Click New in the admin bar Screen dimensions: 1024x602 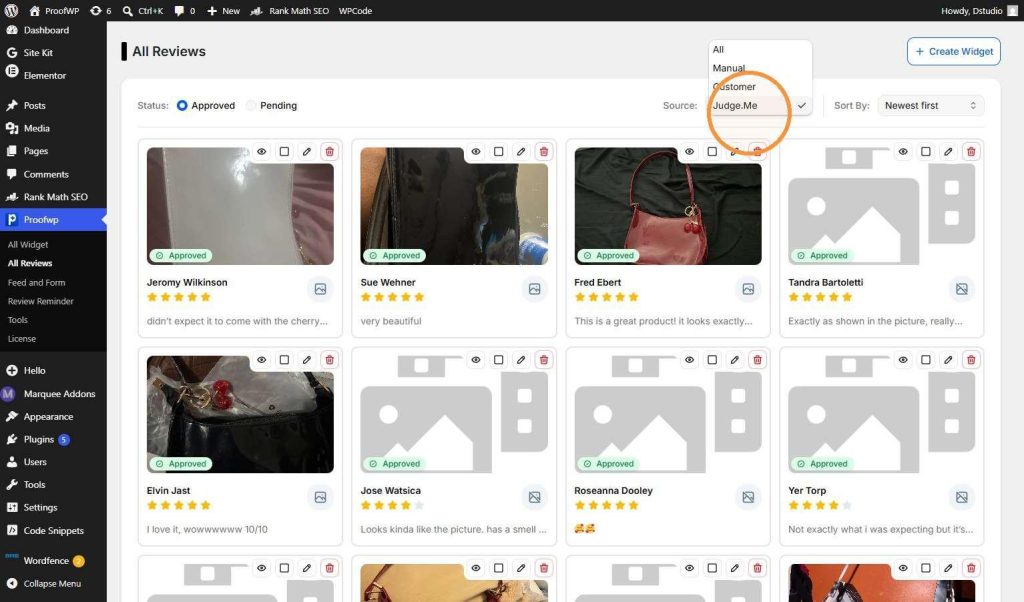point(223,10)
